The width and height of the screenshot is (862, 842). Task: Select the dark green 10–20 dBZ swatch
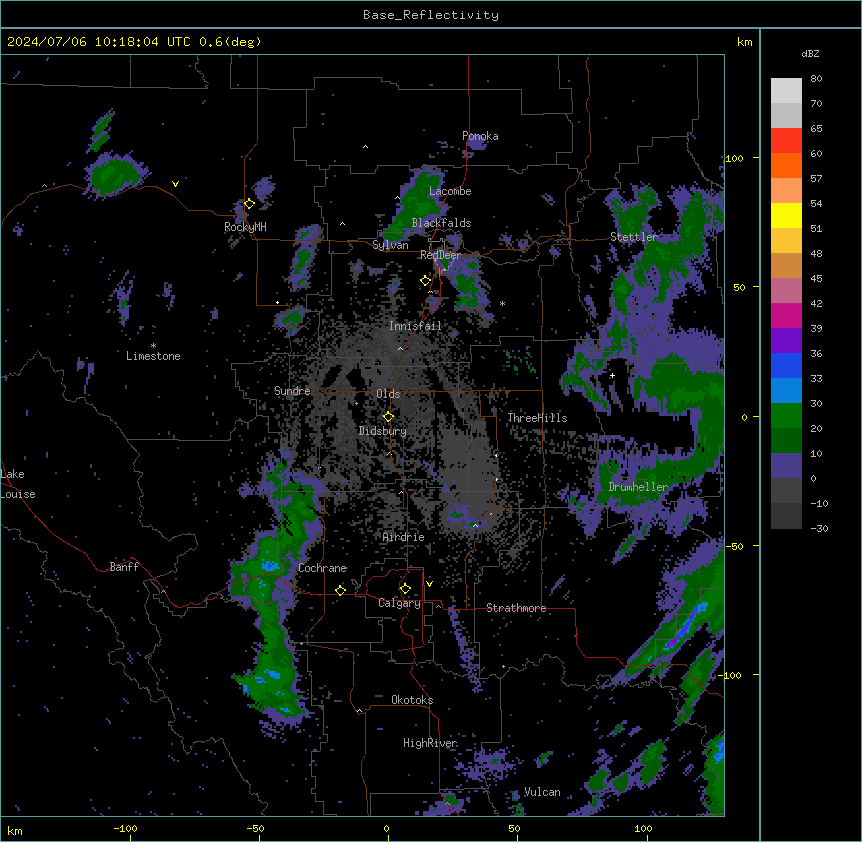(786, 441)
